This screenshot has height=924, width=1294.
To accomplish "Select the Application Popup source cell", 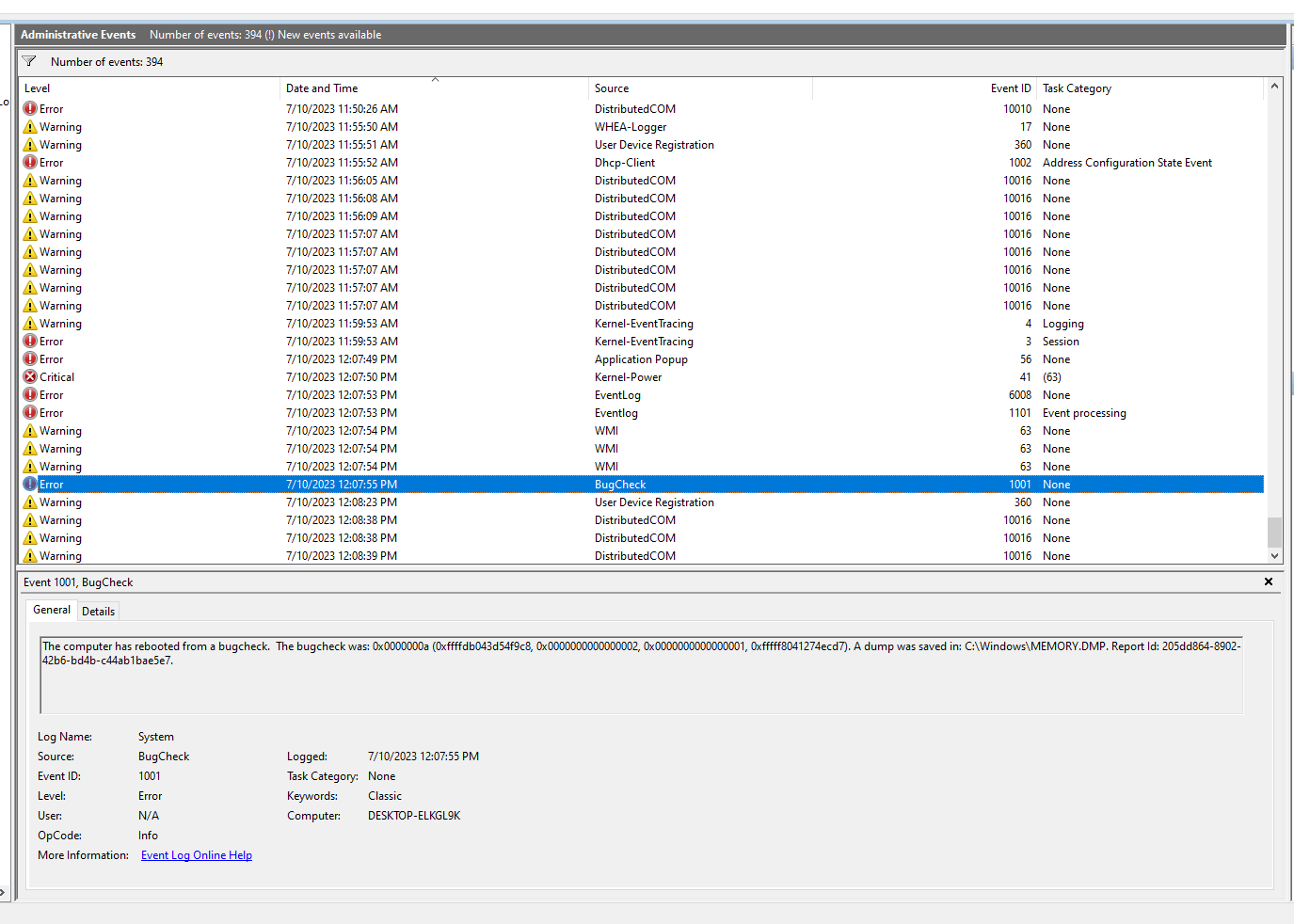I will click(641, 359).
